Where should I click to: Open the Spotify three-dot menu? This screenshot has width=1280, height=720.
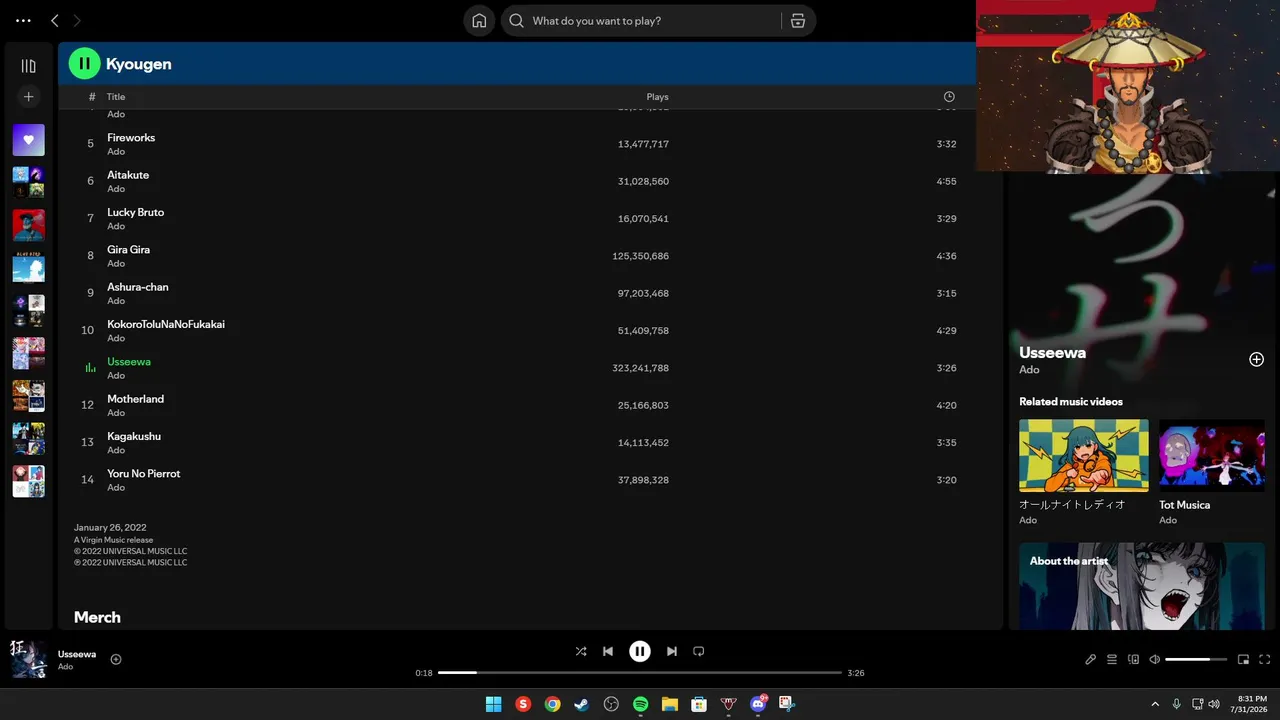23,20
